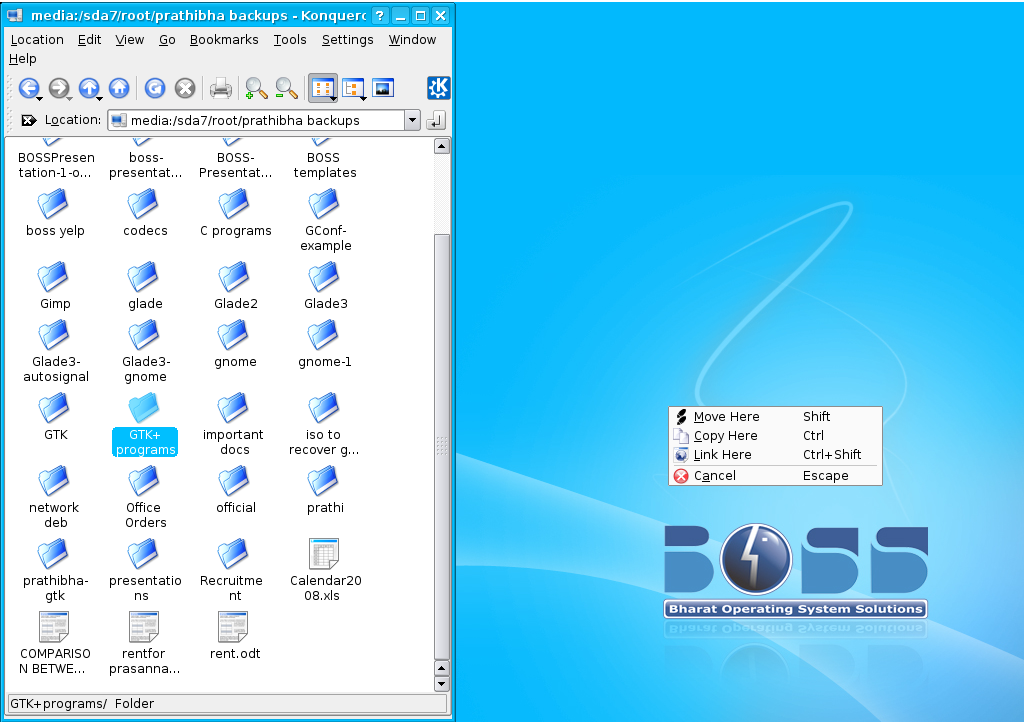Click the vertical scrollbar thumb
1024x725 pixels.
[441, 447]
